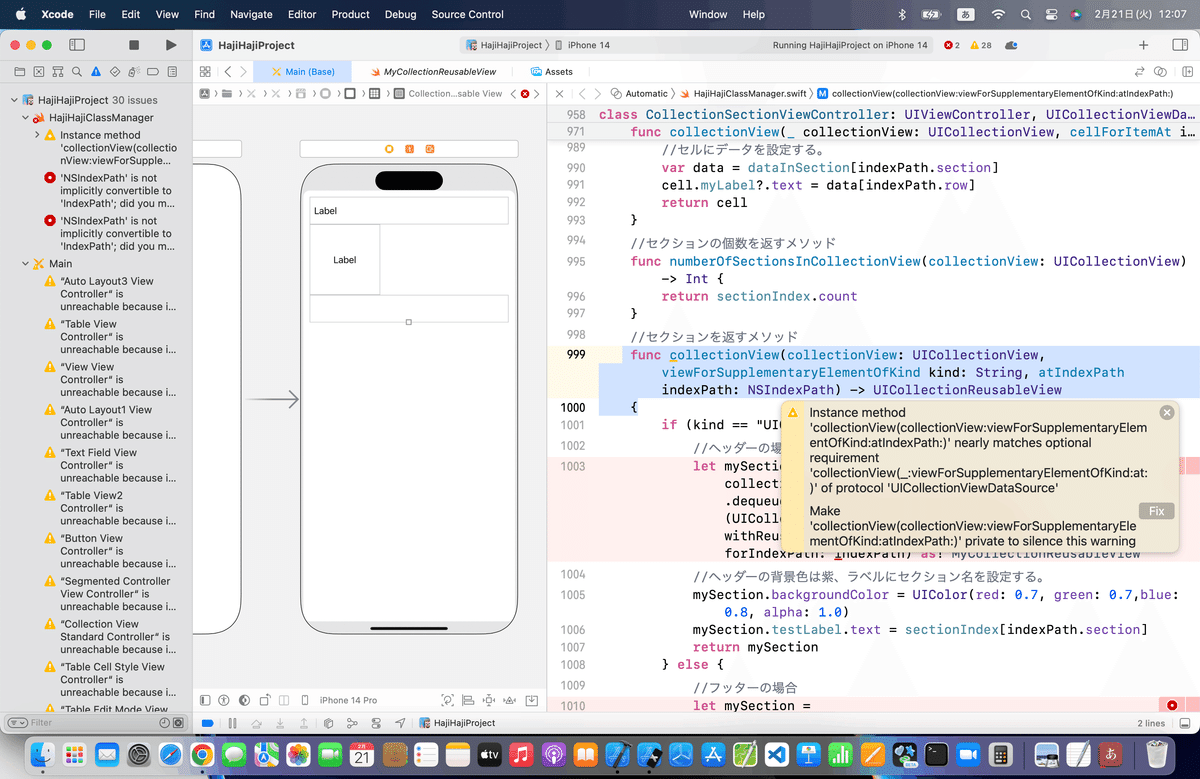Toggle the navigator sidebar visibility

click(x=76, y=45)
